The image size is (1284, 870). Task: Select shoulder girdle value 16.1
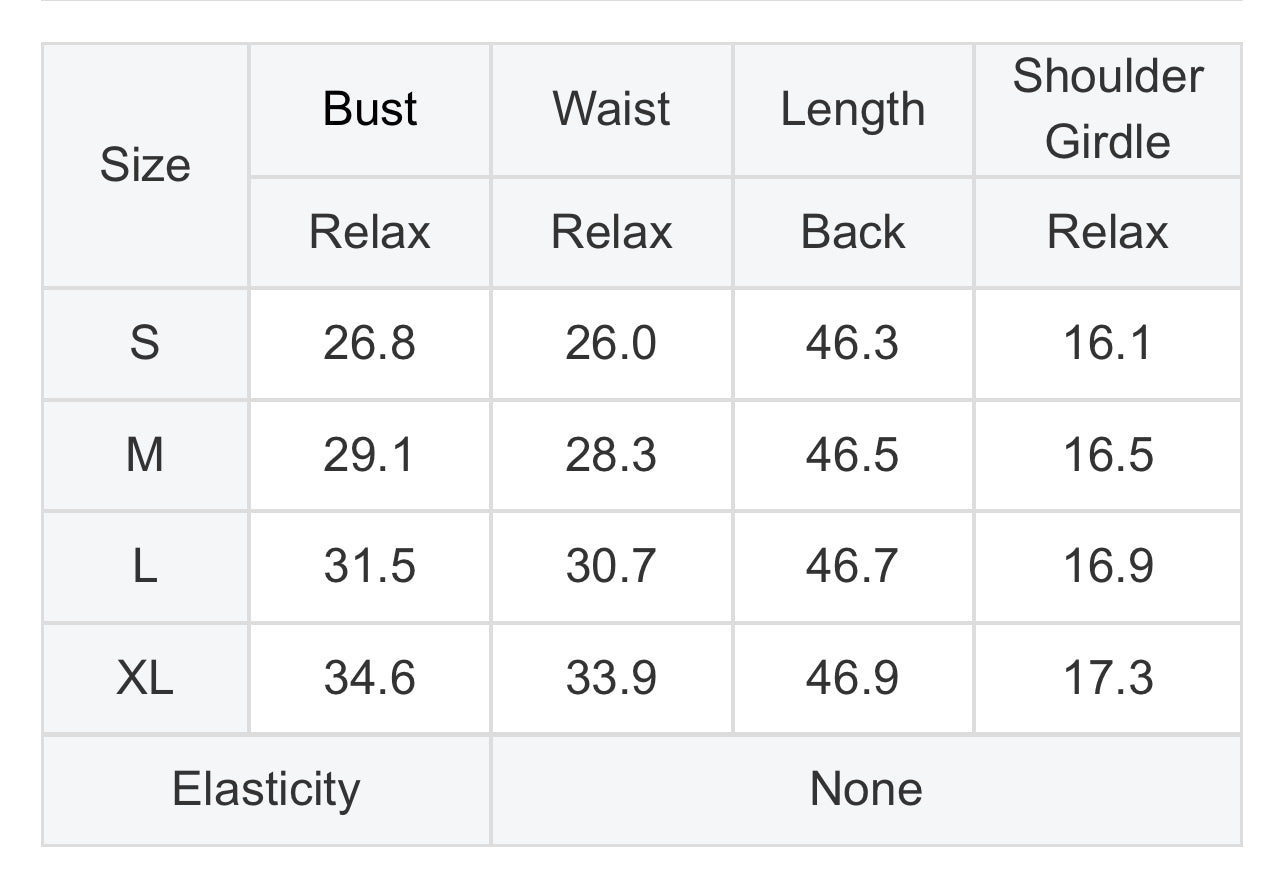1107,343
